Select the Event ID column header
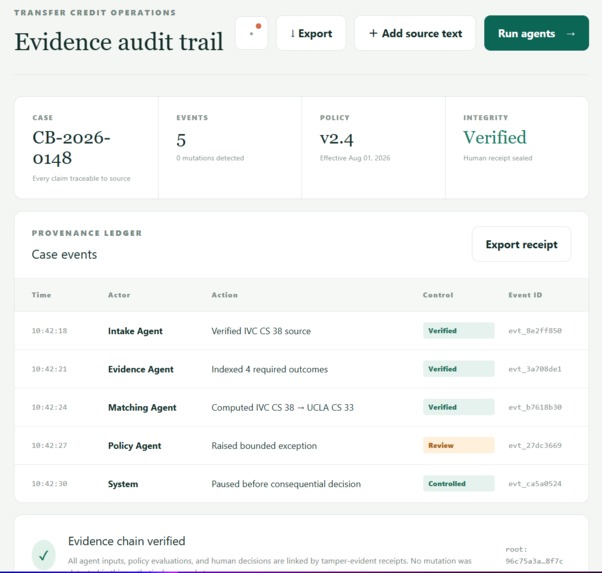This screenshot has height=573, width=602. click(525, 295)
